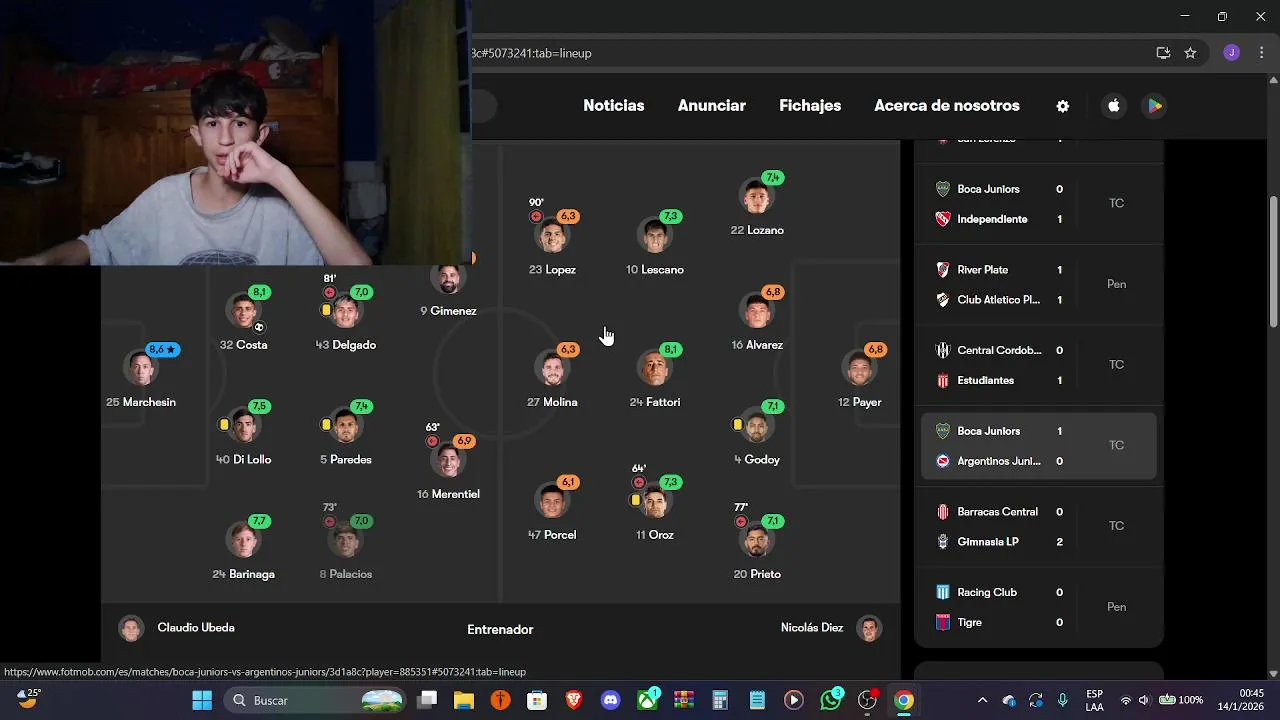Image resolution: width=1280 pixels, height=720 pixels.
Task: Select player 22 Lozano
Action: [x=757, y=205]
